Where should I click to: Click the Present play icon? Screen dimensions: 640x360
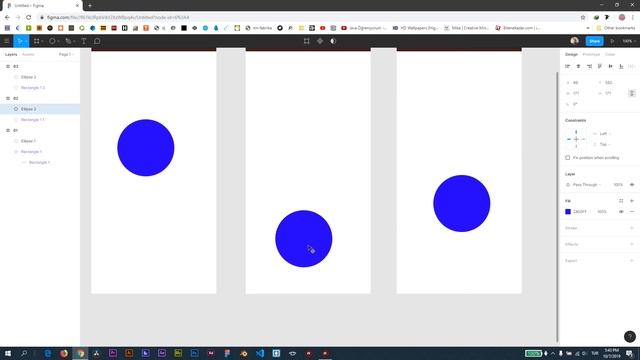[x=612, y=41]
